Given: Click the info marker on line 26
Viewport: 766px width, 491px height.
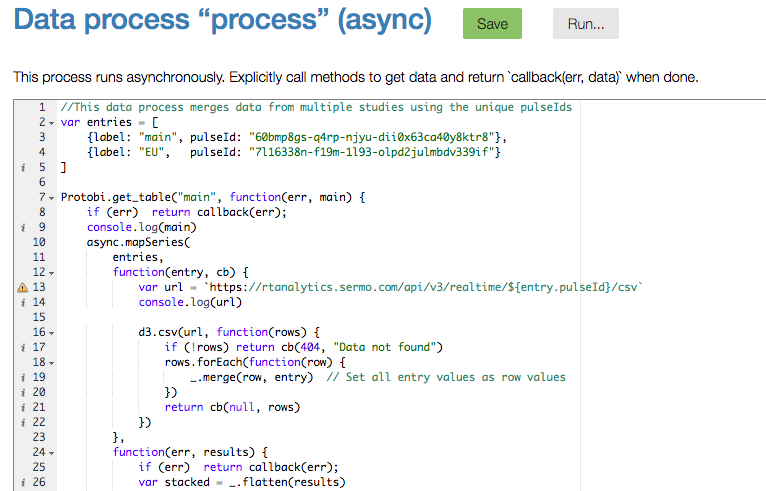Looking at the screenshot, I should [23, 482].
